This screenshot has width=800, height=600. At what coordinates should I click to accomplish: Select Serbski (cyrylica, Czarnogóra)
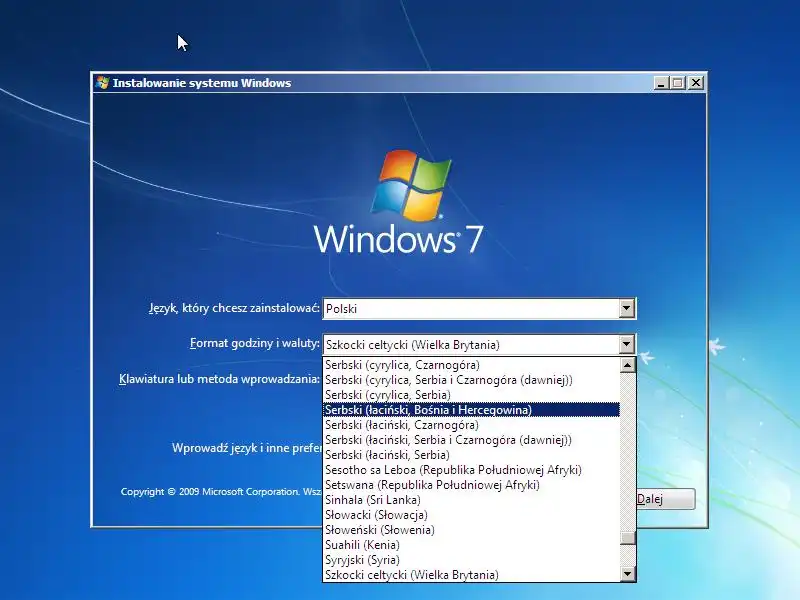[471, 365]
